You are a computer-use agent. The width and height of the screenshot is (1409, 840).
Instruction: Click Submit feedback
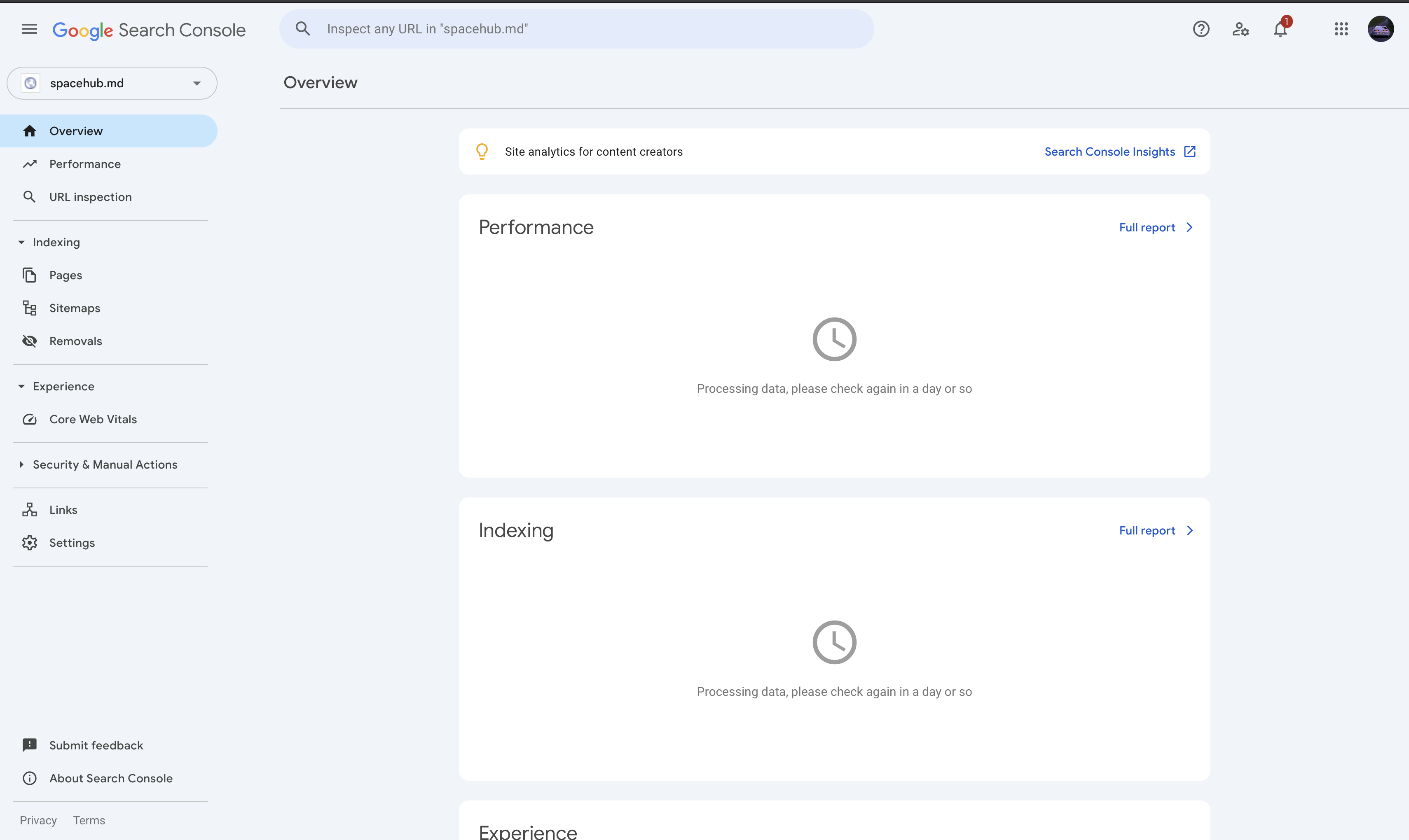click(96, 745)
